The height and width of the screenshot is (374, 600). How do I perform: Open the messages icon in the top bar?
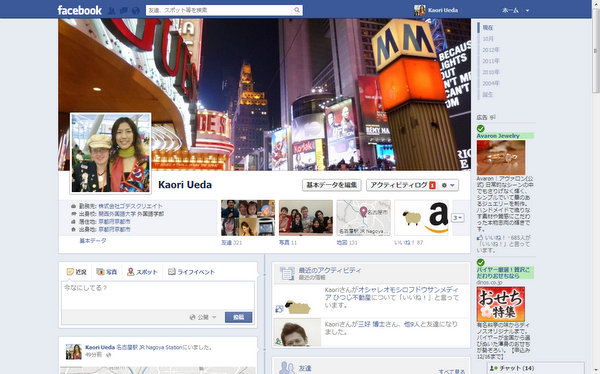coord(124,11)
